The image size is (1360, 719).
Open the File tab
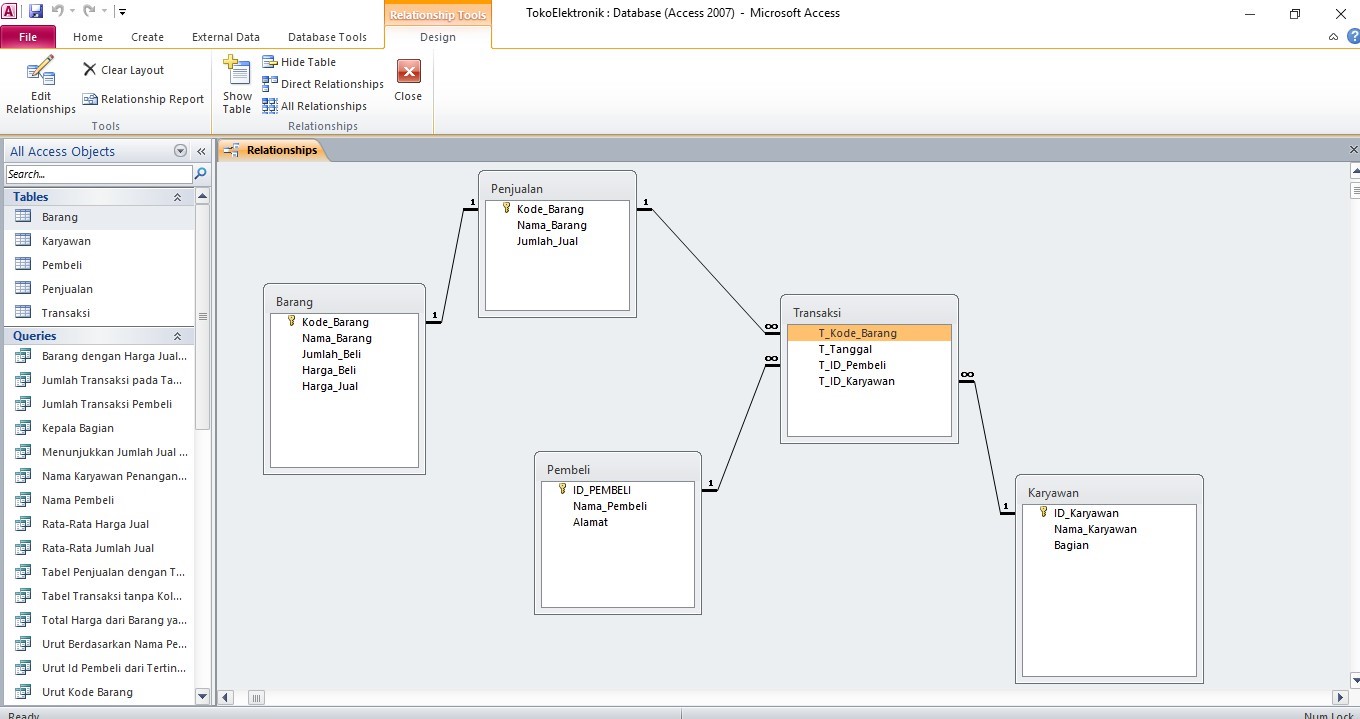tap(28, 37)
